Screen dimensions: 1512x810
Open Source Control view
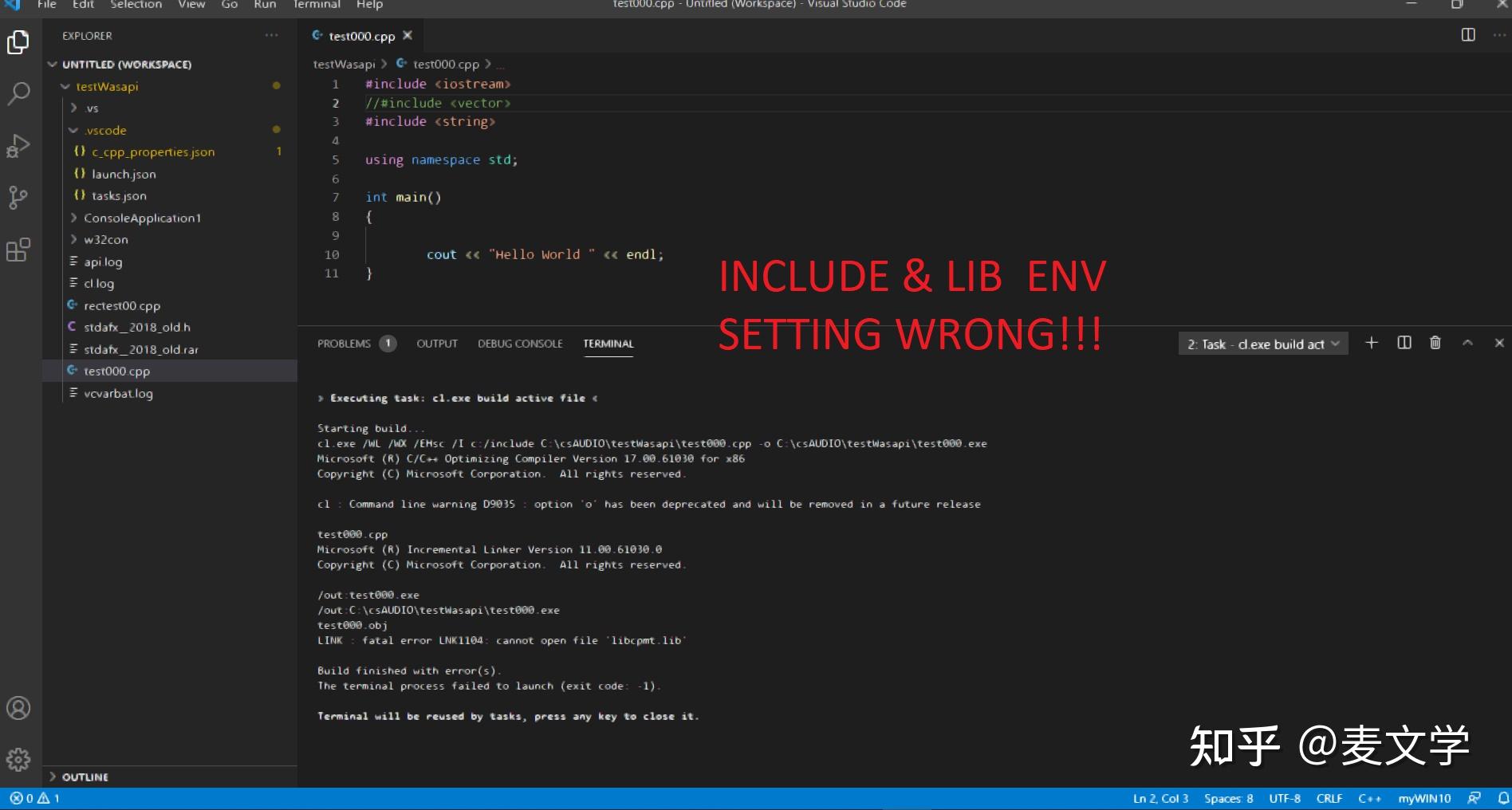pyautogui.click(x=18, y=198)
